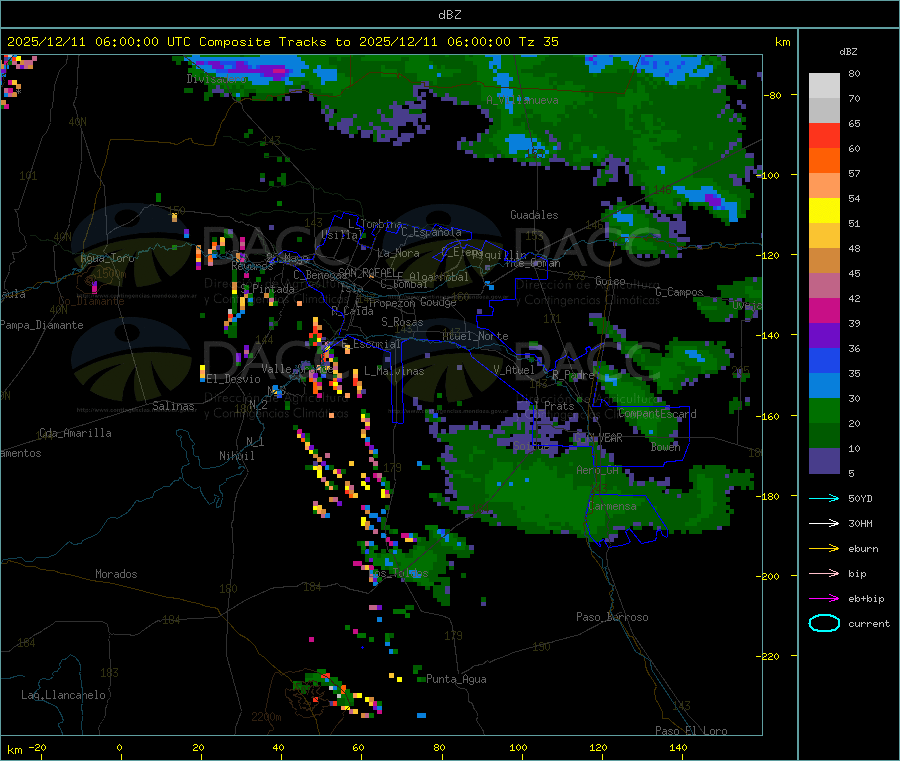Click the Goudge location label
The image size is (900, 761).
(439, 302)
